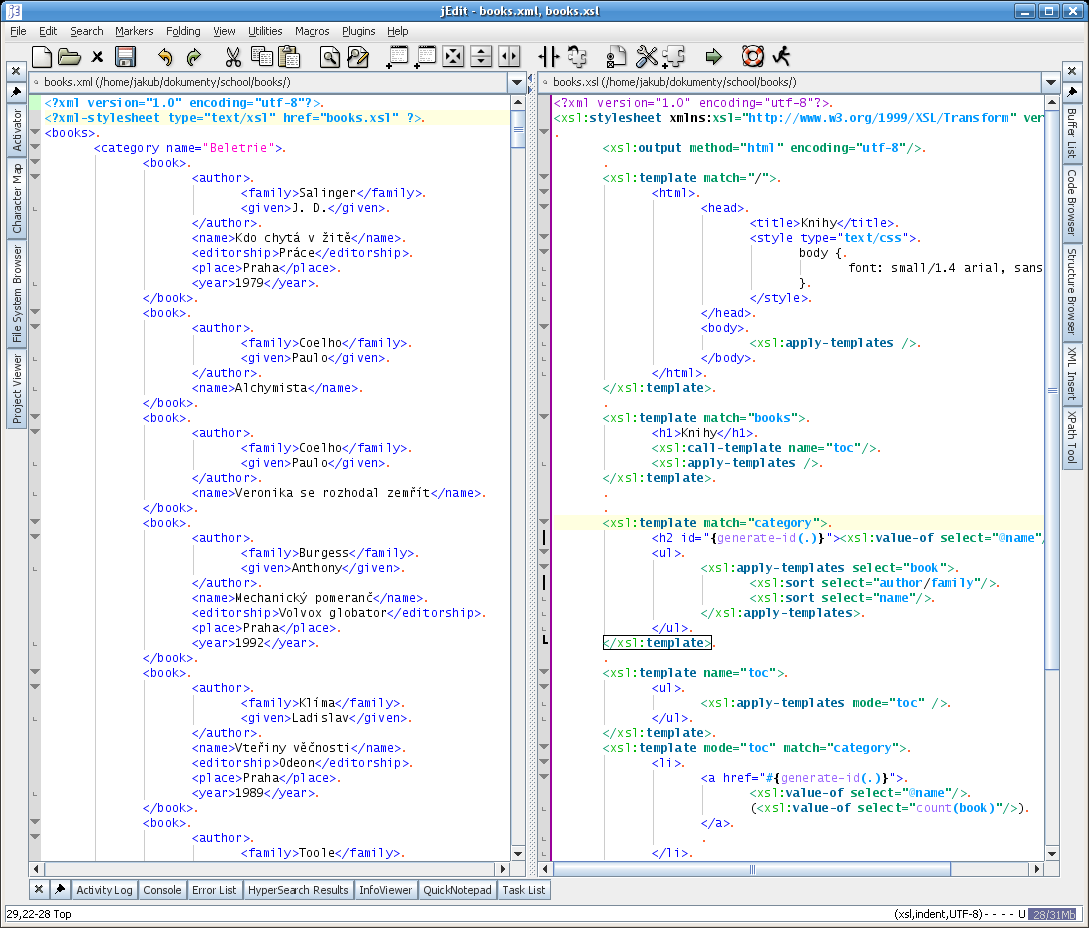Open Help with the lifebuoy icon
Image resolution: width=1089 pixels, height=928 pixels.
[752, 56]
